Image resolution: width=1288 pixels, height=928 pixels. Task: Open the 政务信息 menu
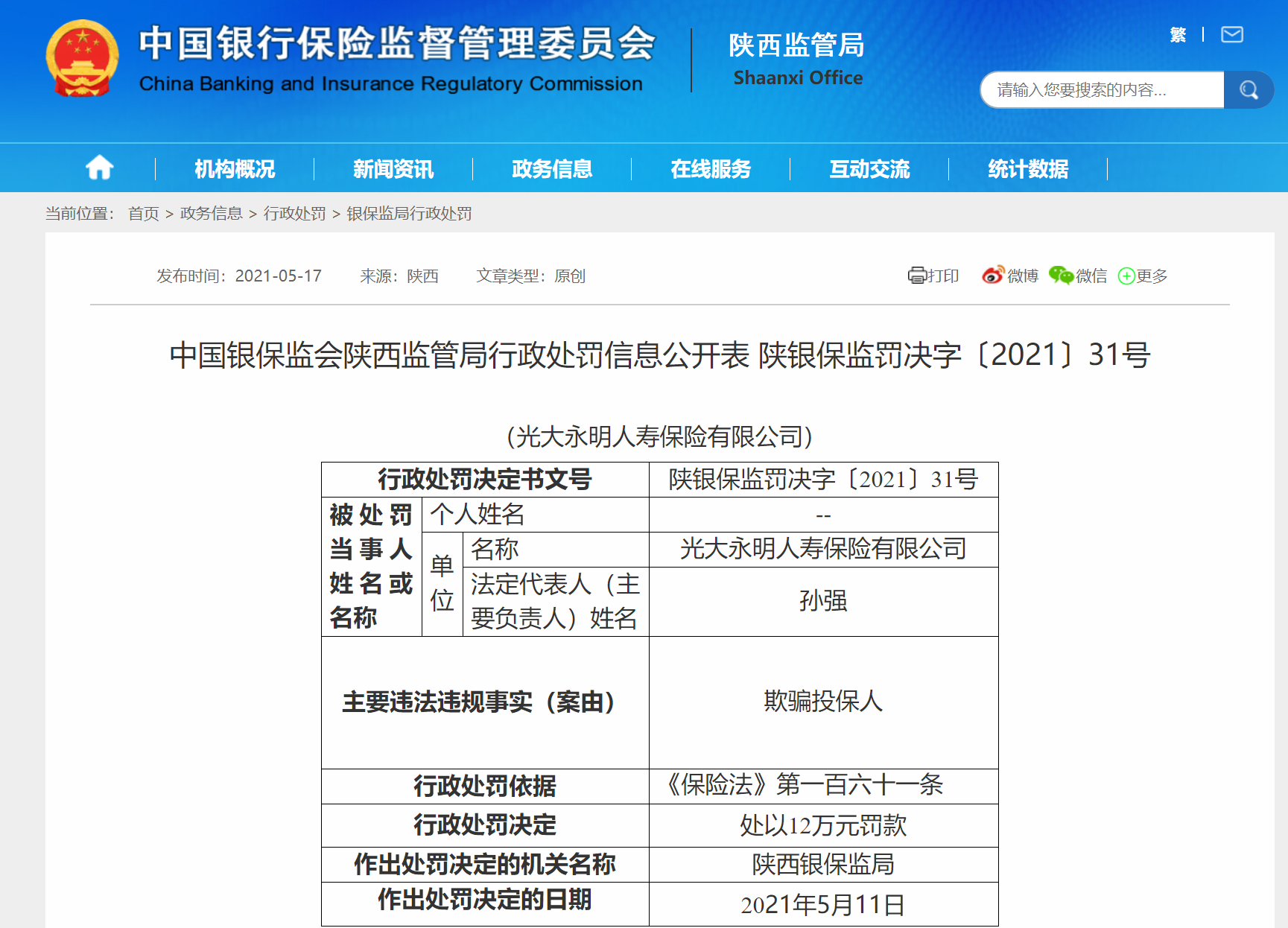pos(552,169)
